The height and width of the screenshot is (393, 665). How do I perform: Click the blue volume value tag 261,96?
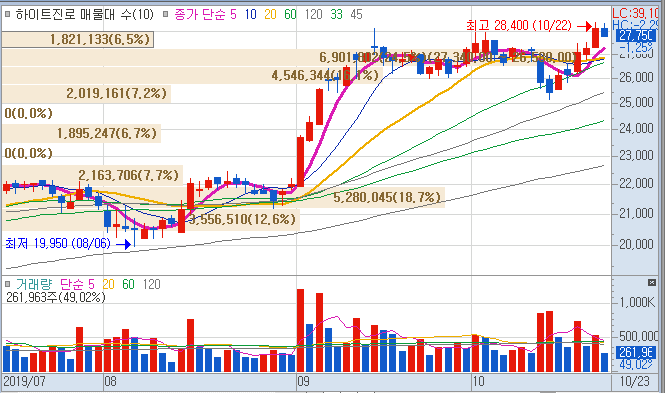tap(636, 352)
